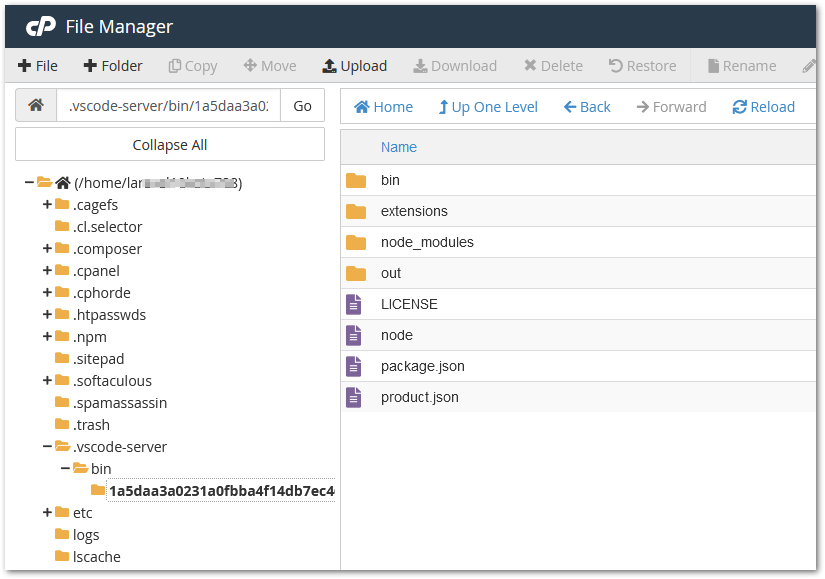
Task: Click the home root path label
Action: coord(158,183)
